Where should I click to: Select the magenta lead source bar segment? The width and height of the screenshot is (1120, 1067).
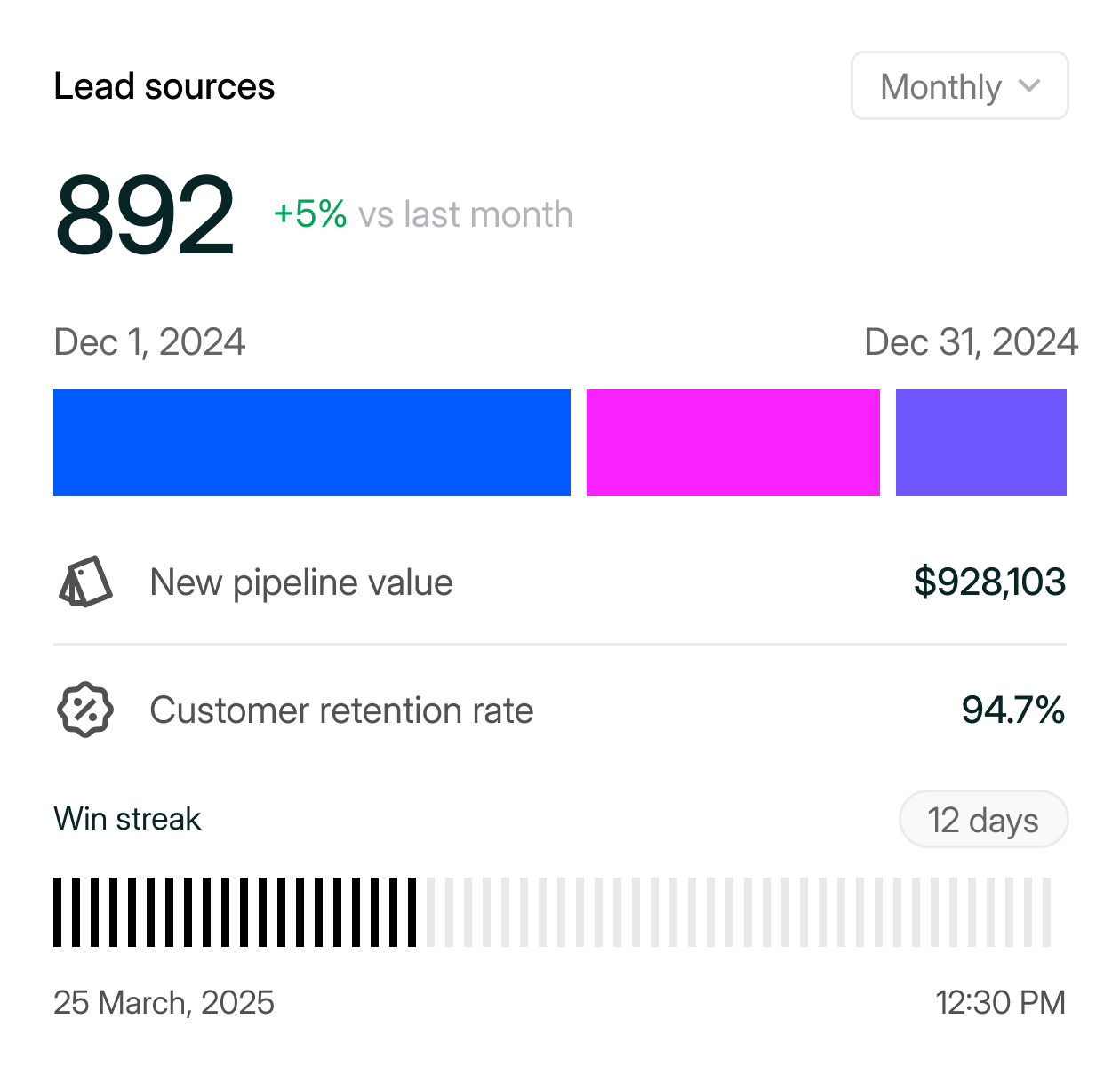coord(732,443)
